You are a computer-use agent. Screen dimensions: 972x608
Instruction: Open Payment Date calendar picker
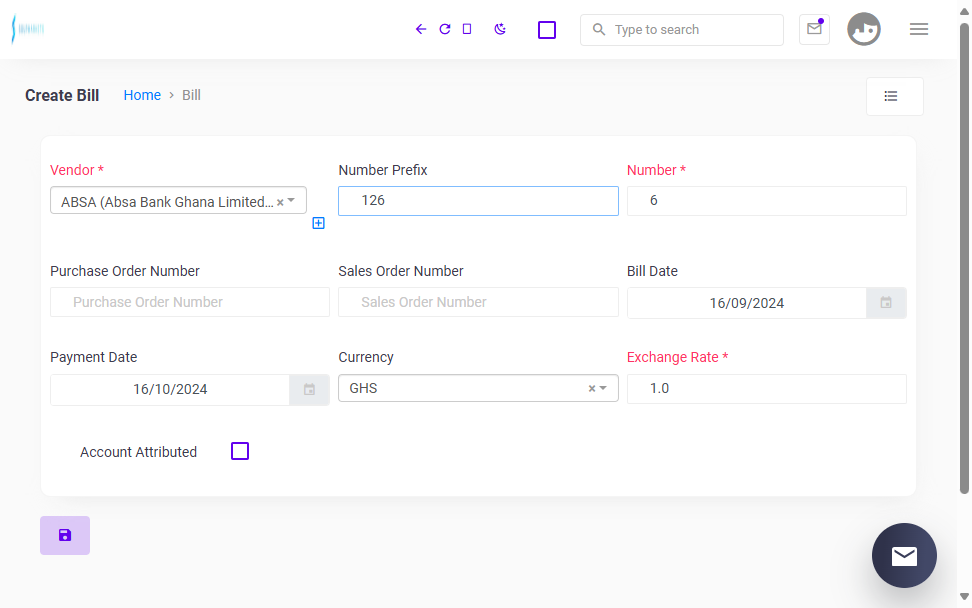click(309, 390)
